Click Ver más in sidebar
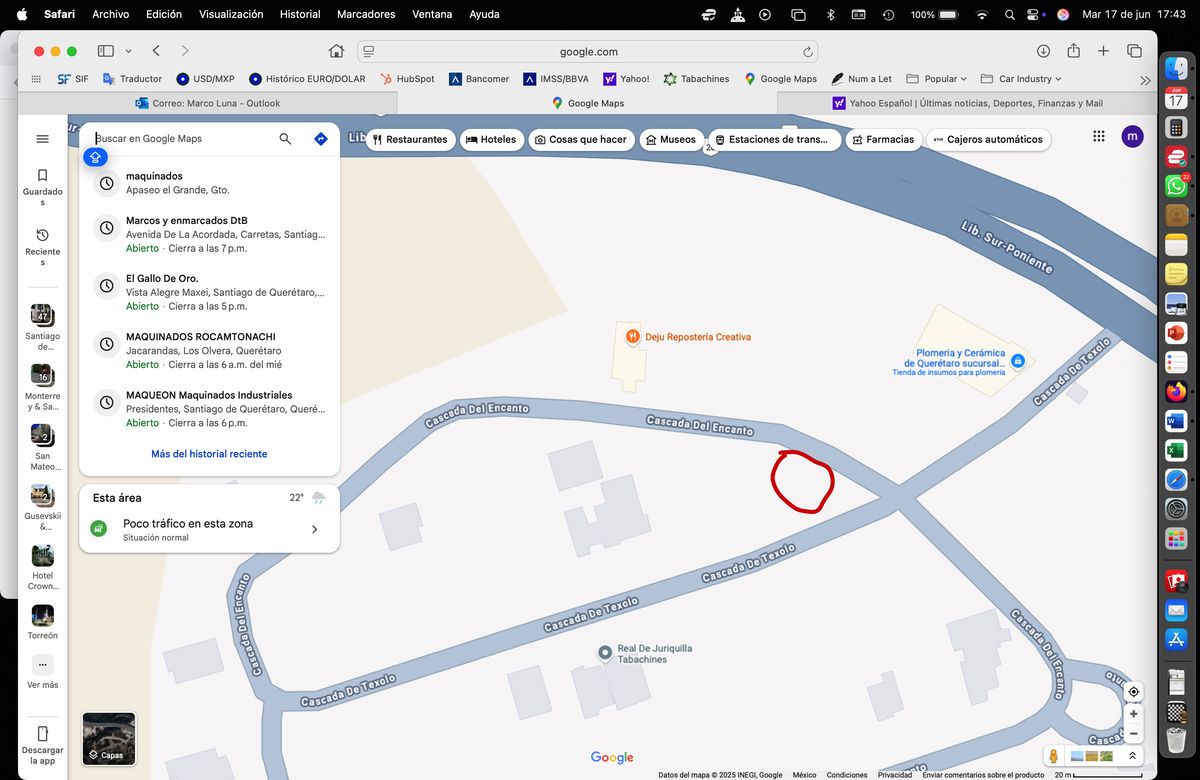Image resolution: width=1200 pixels, height=780 pixels. (42, 672)
